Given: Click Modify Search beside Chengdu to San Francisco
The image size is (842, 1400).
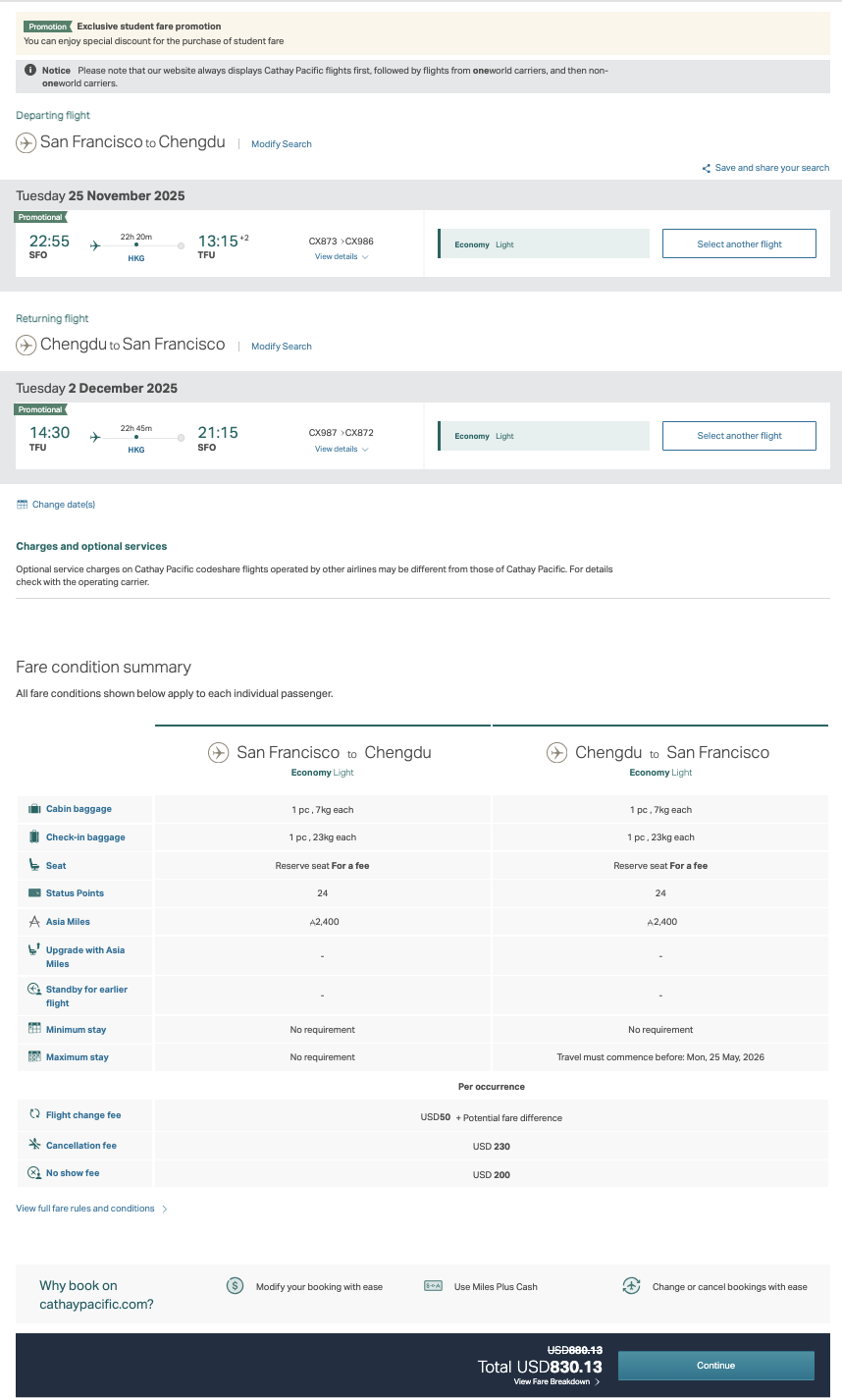Looking at the screenshot, I should click(282, 347).
